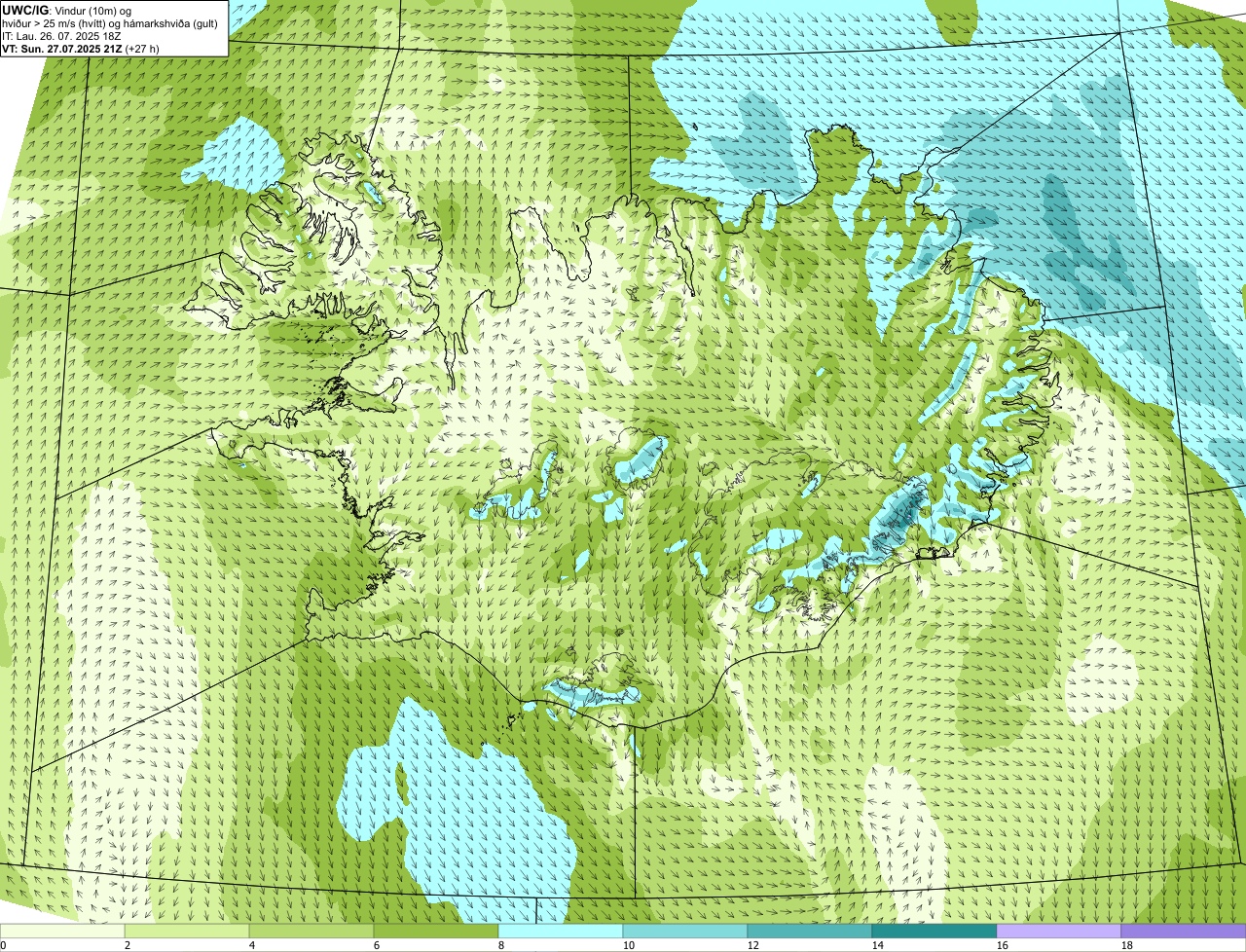The image size is (1246, 952).
Task: Click the "10" color scale label
Action: 629,945
